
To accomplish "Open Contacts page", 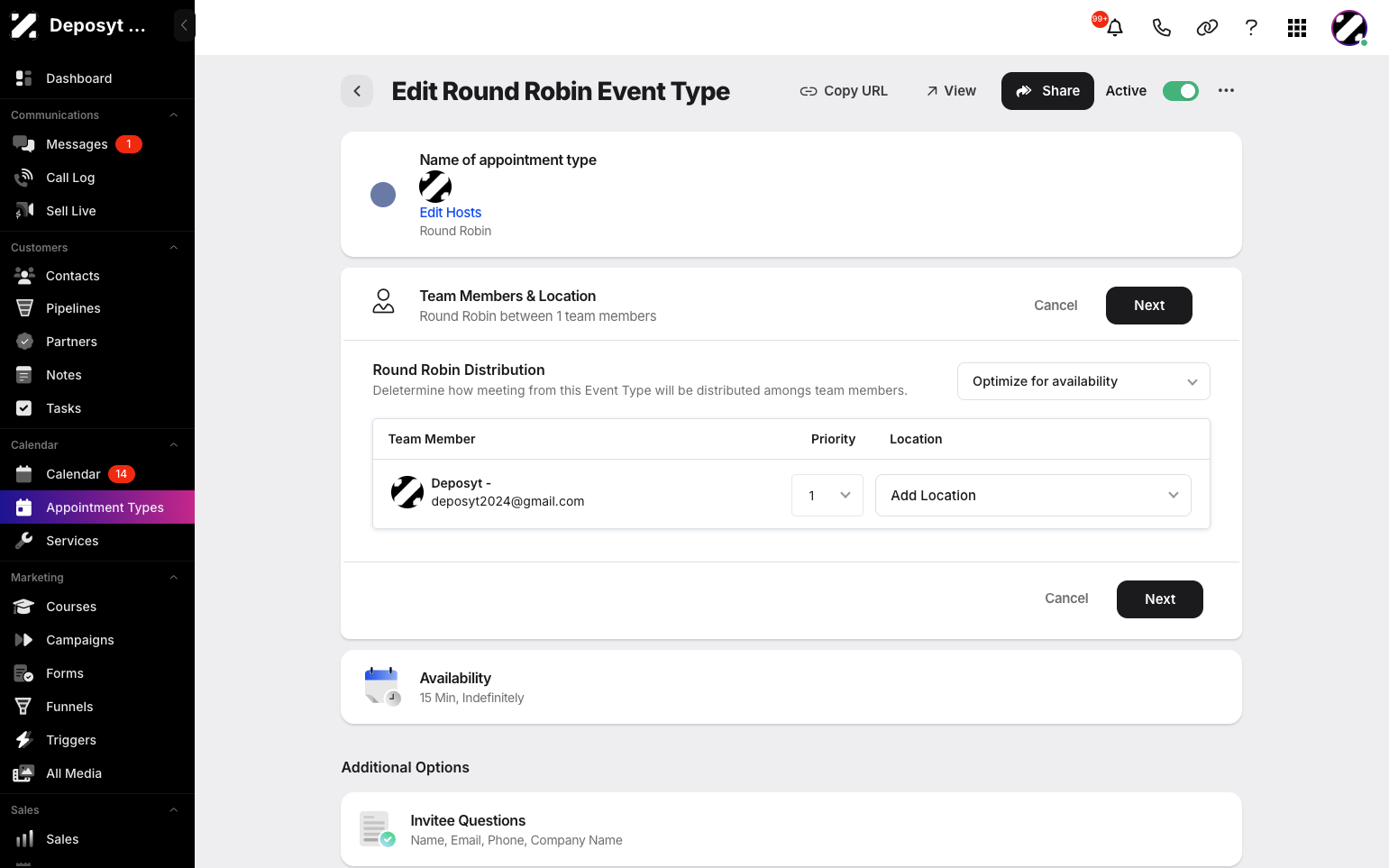I will (97, 276).
